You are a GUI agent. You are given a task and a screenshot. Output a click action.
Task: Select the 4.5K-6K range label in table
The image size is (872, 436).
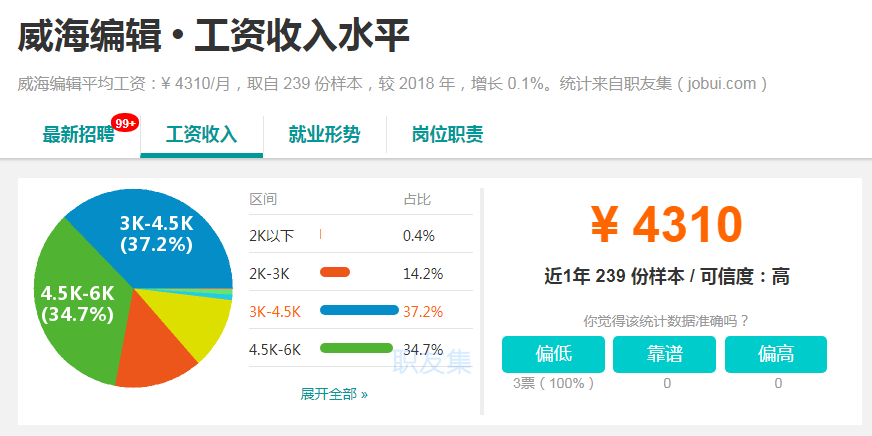(275, 350)
